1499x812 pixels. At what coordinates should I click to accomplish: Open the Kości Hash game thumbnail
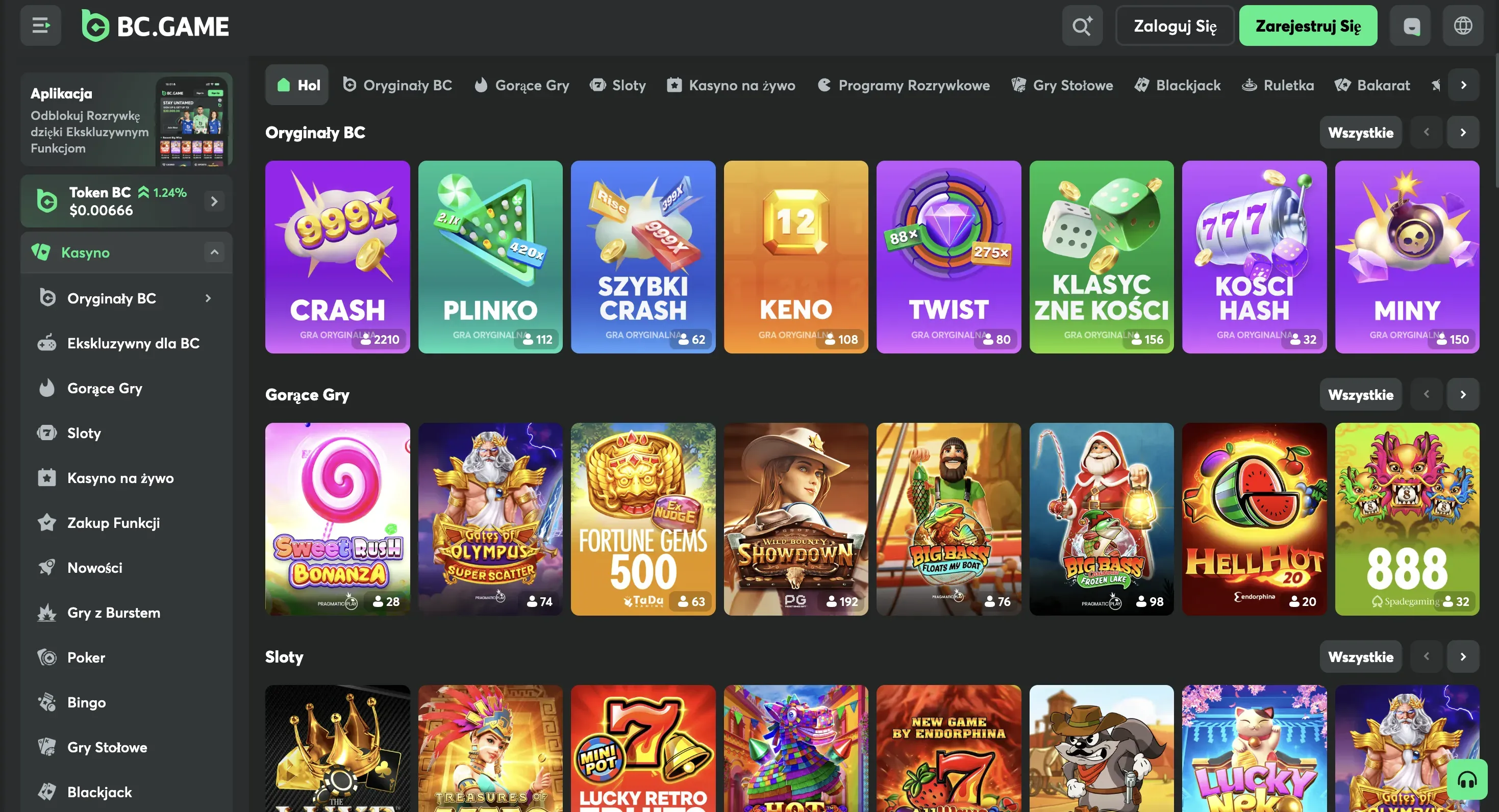pyautogui.click(x=1255, y=257)
